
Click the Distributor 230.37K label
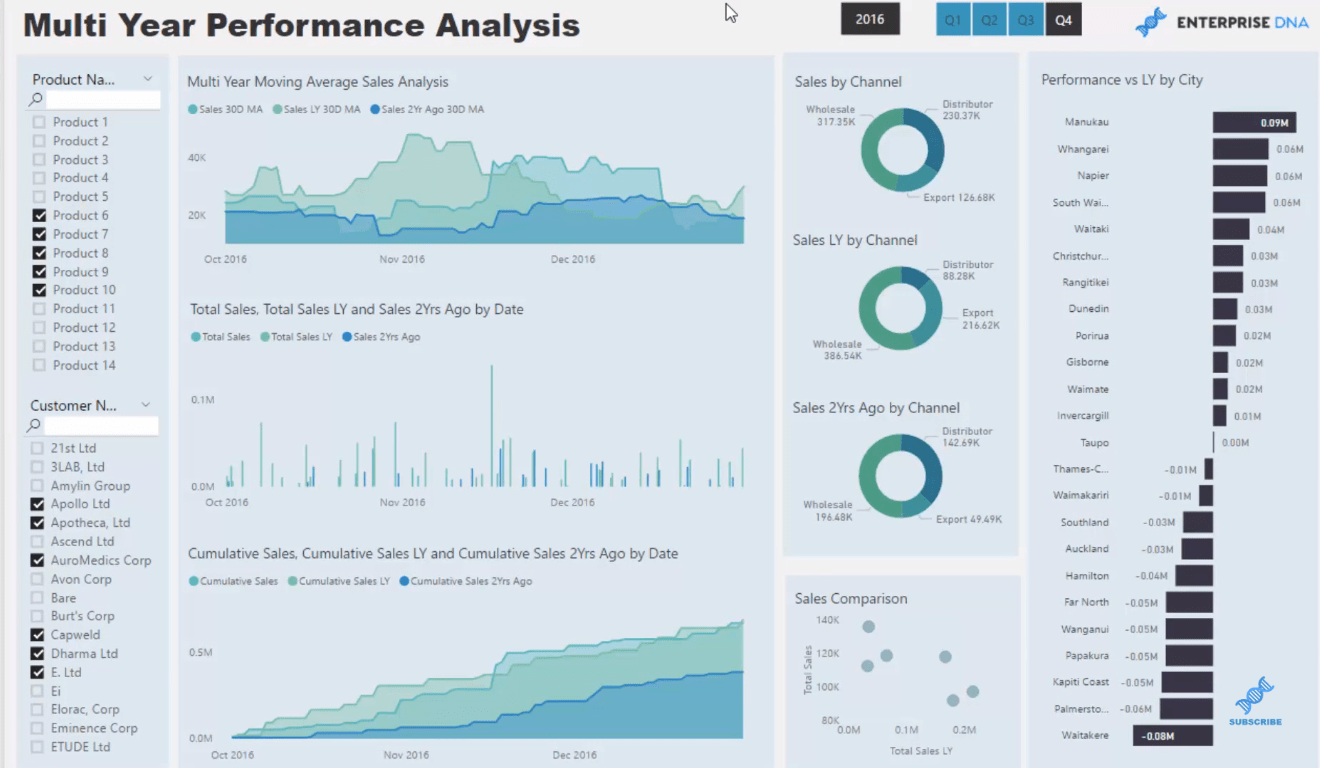[967, 110]
